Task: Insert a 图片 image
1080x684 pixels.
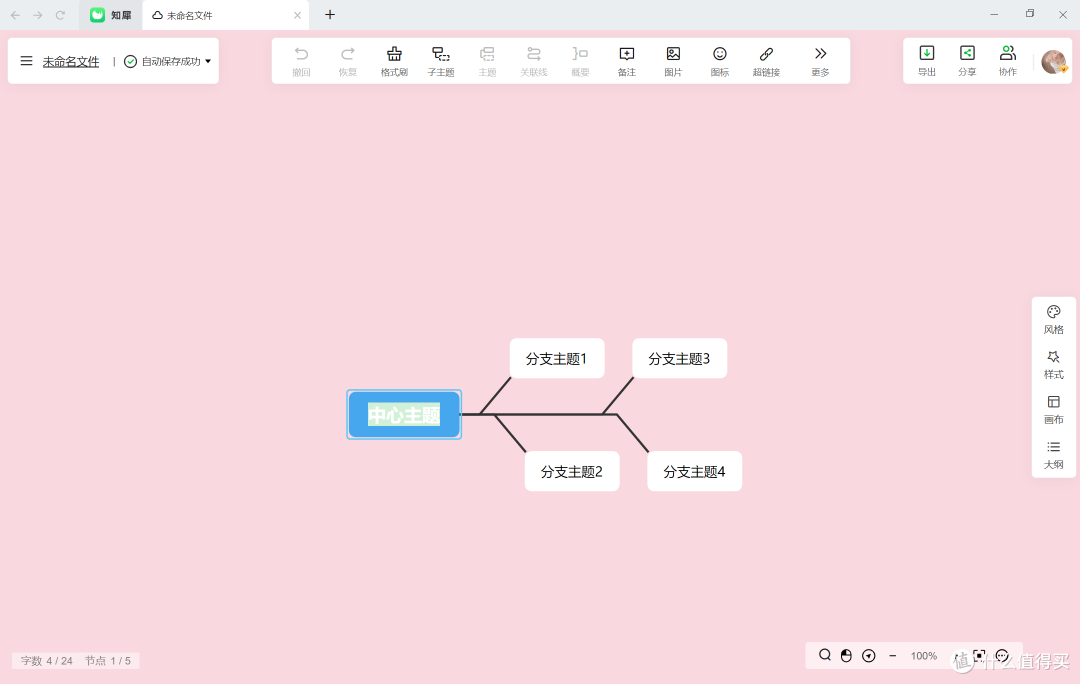Action: click(673, 61)
